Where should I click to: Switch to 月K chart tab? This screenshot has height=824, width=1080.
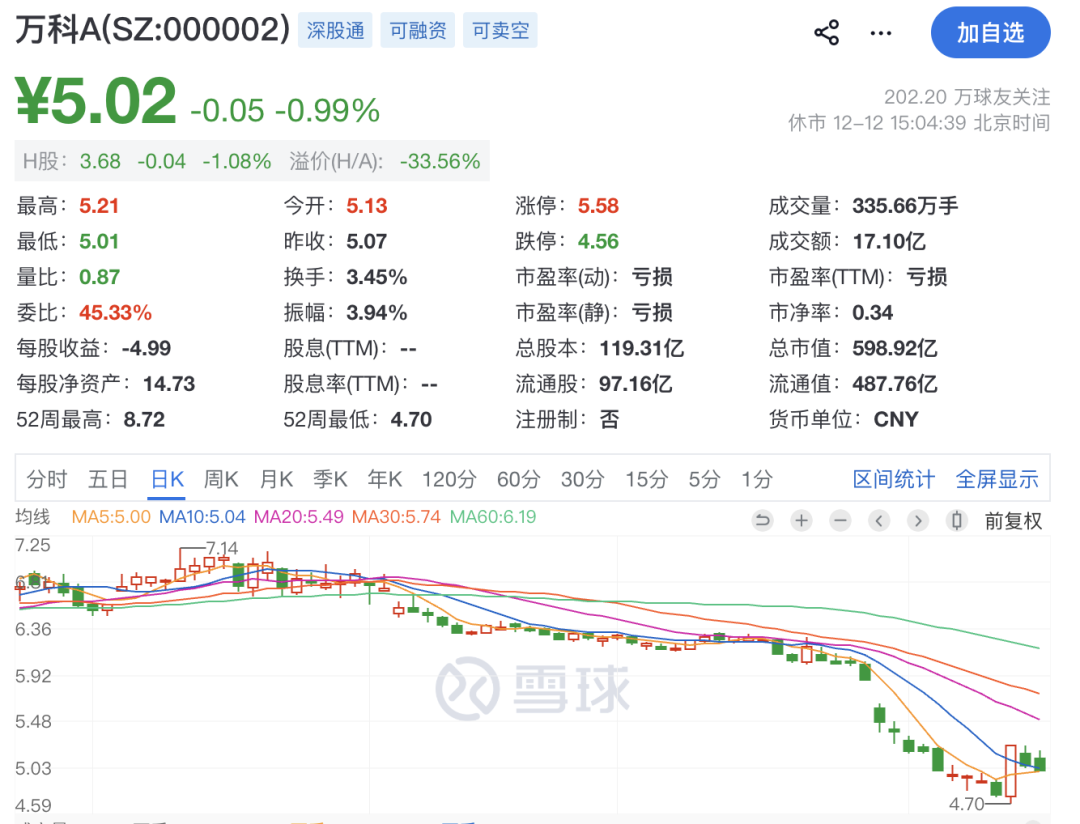pyautogui.click(x=276, y=479)
